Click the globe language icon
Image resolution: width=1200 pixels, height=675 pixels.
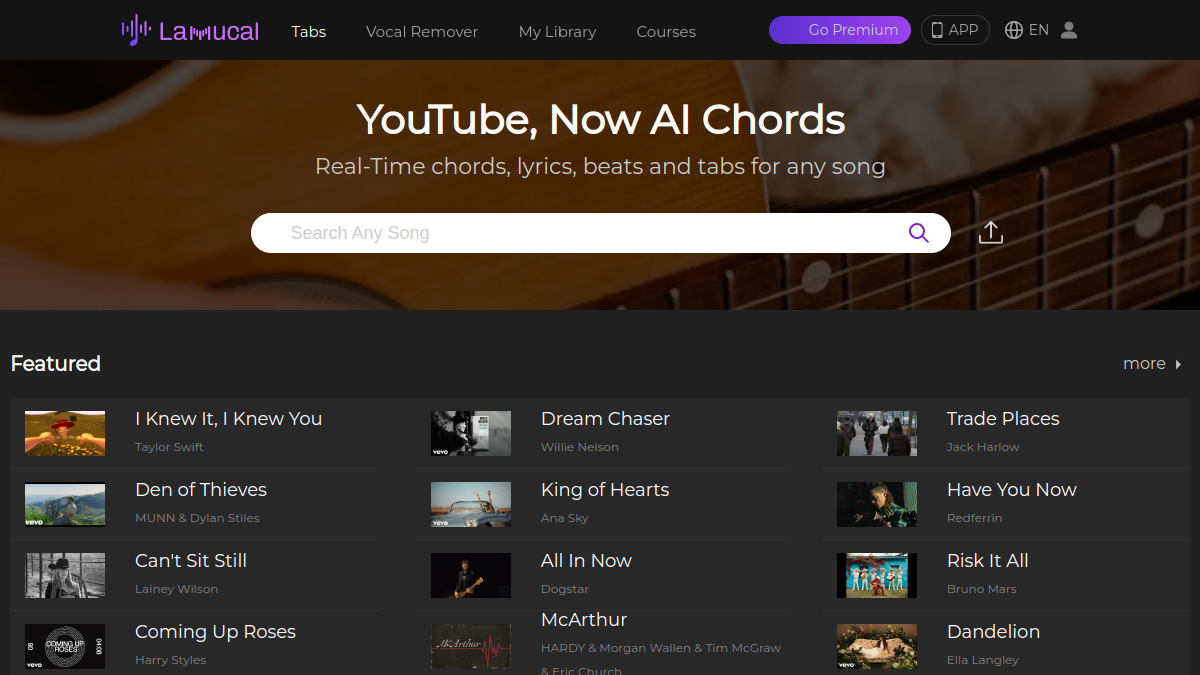(1014, 30)
